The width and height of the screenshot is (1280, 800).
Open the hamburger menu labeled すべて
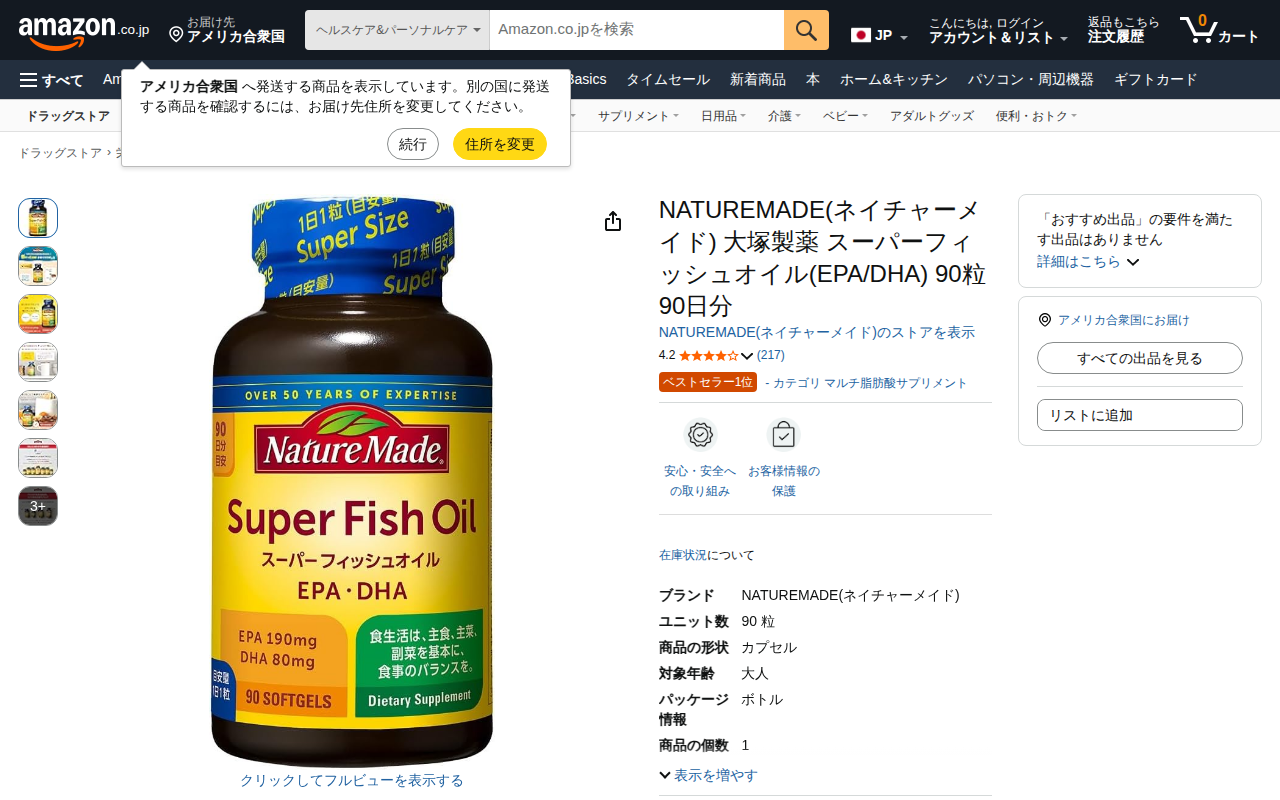(x=51, y=80)
